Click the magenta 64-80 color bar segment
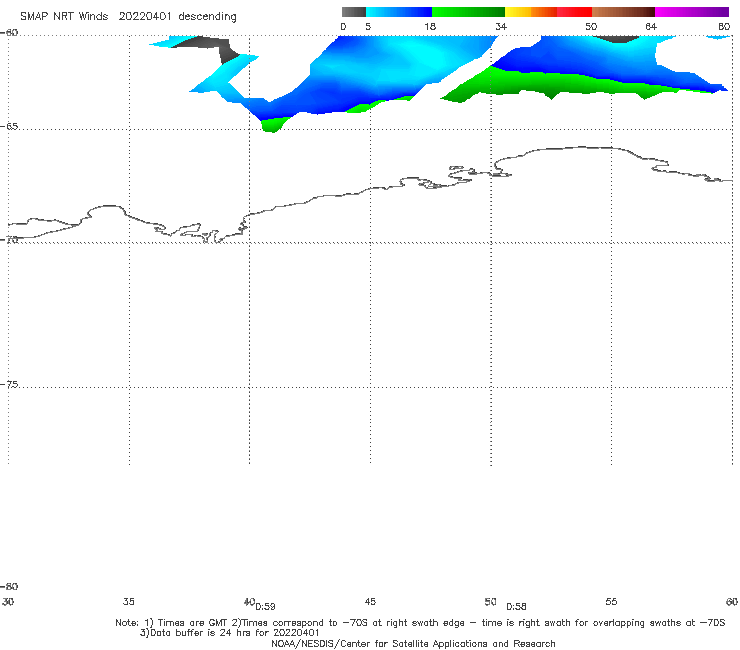 (x=692, y=12)
